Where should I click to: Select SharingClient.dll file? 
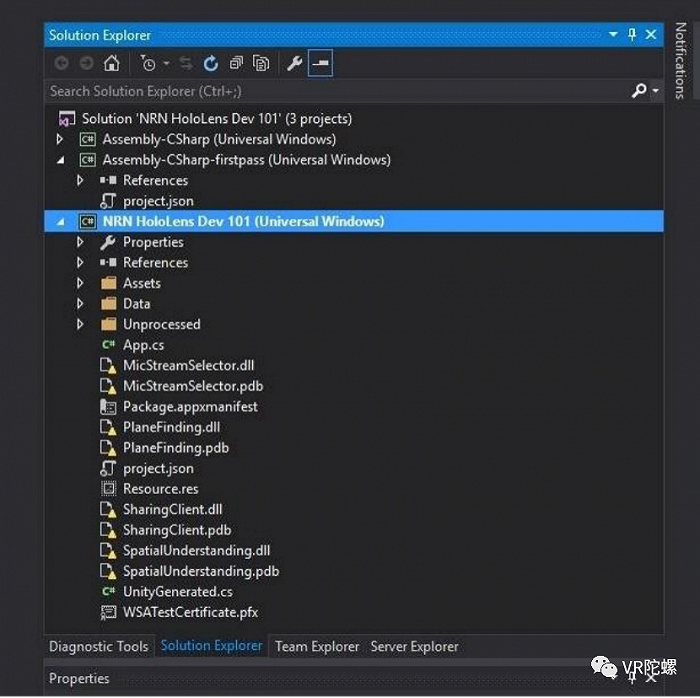click(172, 510)
